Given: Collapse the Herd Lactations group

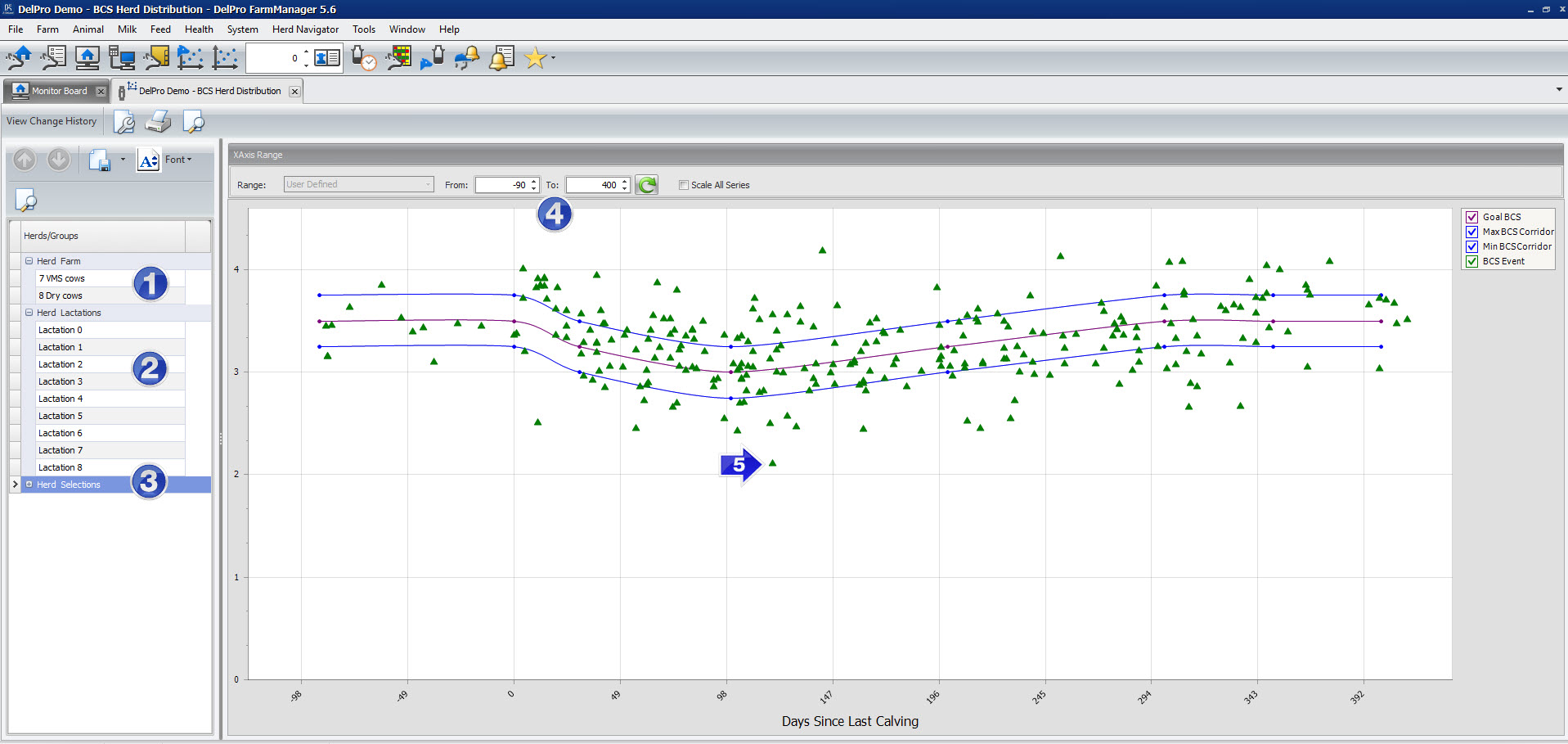Looking at the screenshot, I should [x=29, y=313].
